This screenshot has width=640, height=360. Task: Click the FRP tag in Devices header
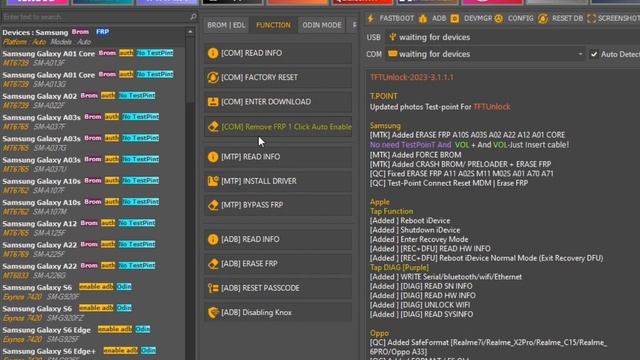click(102, 31)
